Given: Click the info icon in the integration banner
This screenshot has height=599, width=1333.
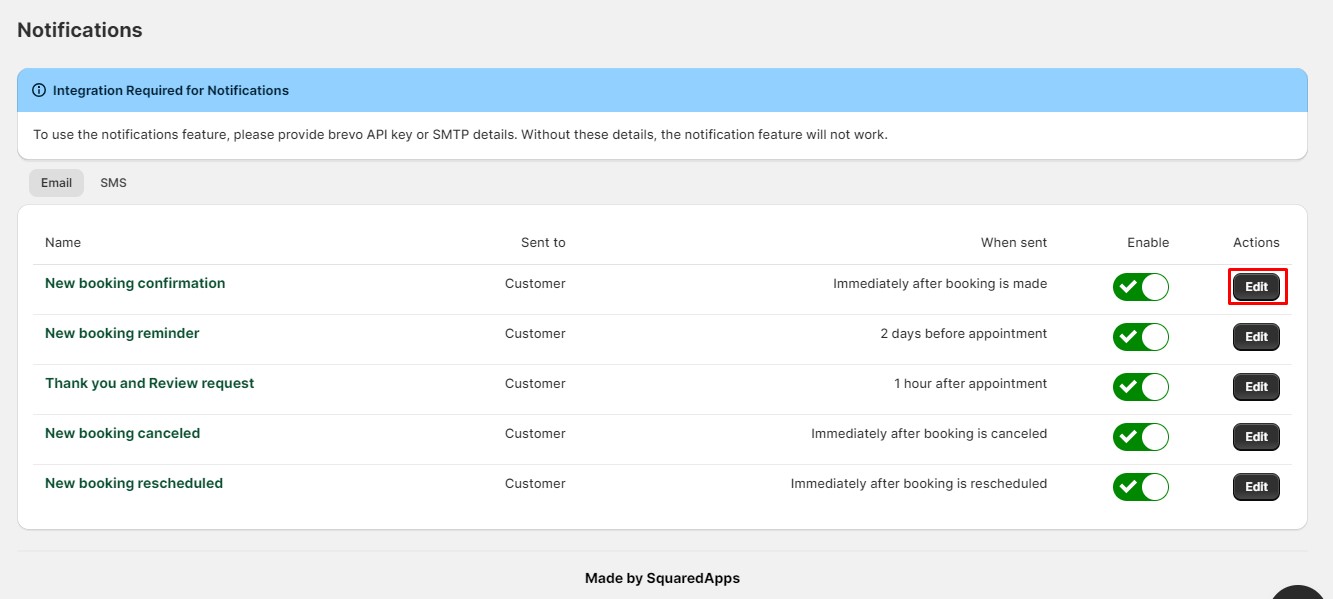Looking at the screenshot, I should coord(39,90).
